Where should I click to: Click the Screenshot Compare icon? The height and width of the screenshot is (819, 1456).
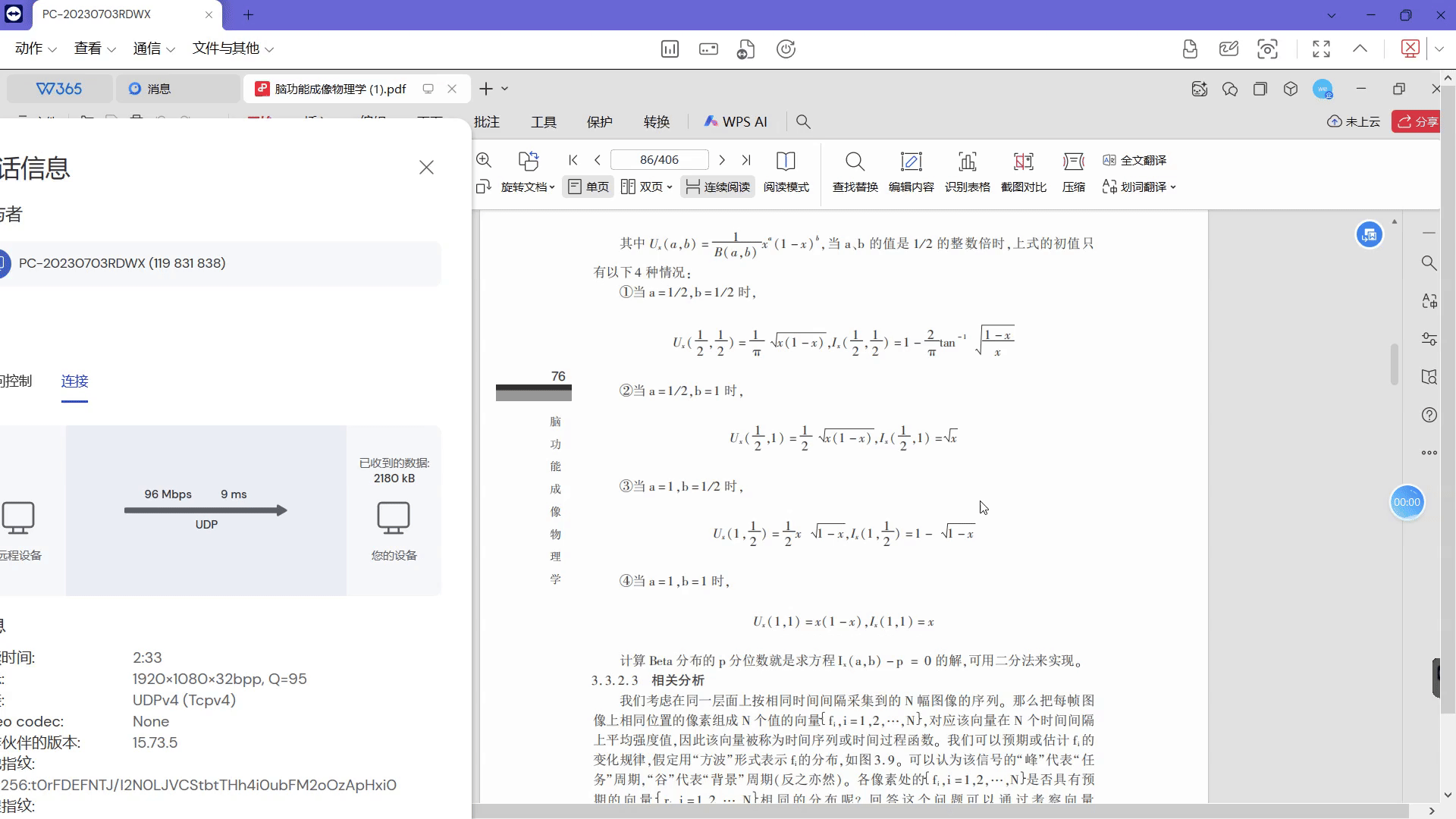point(1023,162)
